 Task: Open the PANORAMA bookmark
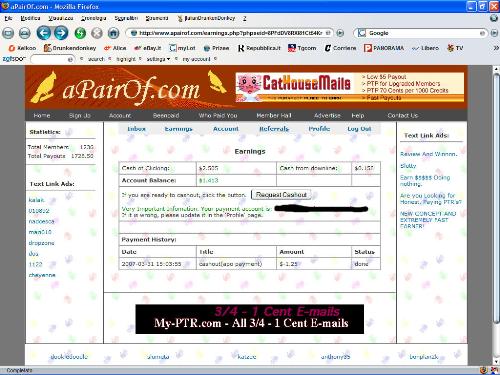point(384,48)
